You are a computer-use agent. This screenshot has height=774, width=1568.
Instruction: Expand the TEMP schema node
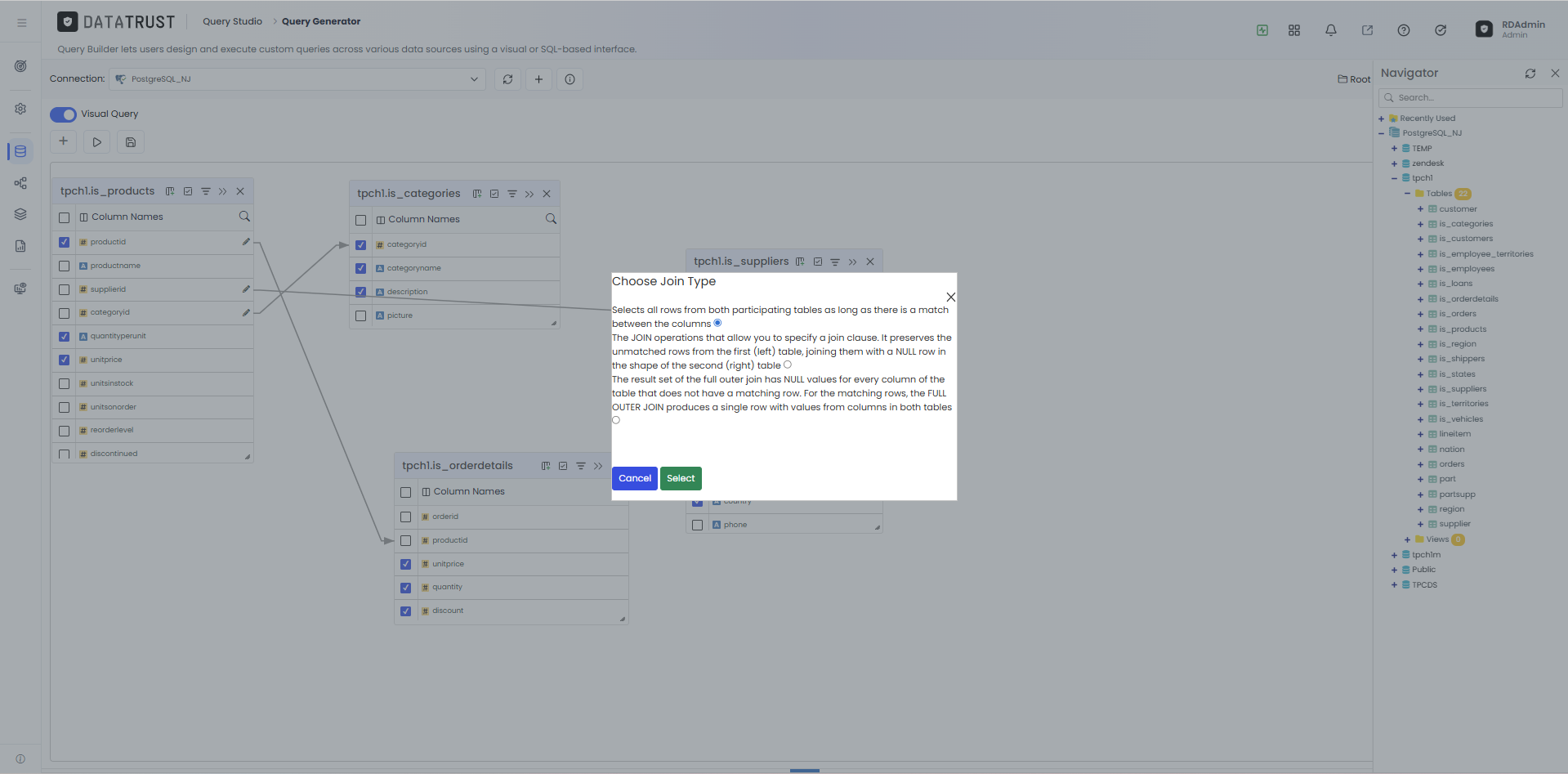coord(1394,149)
